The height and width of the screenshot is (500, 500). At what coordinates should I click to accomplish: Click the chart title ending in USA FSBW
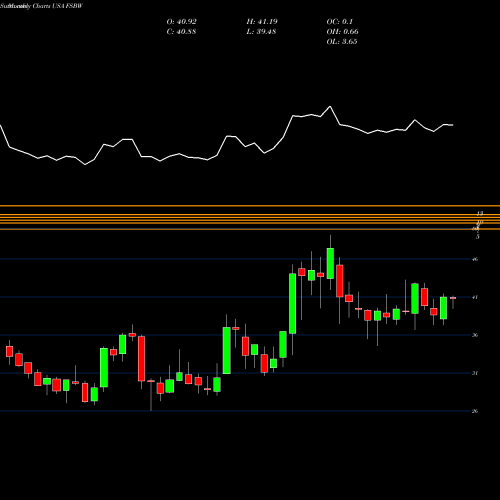pyautogui.click(x=41, y=6)
